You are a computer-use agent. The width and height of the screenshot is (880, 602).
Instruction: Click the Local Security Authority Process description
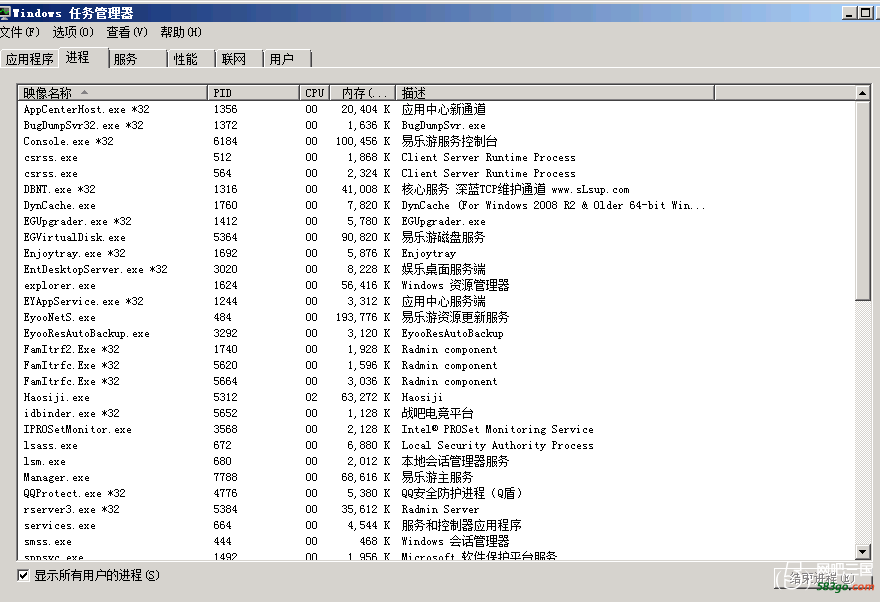click(497, 445)
